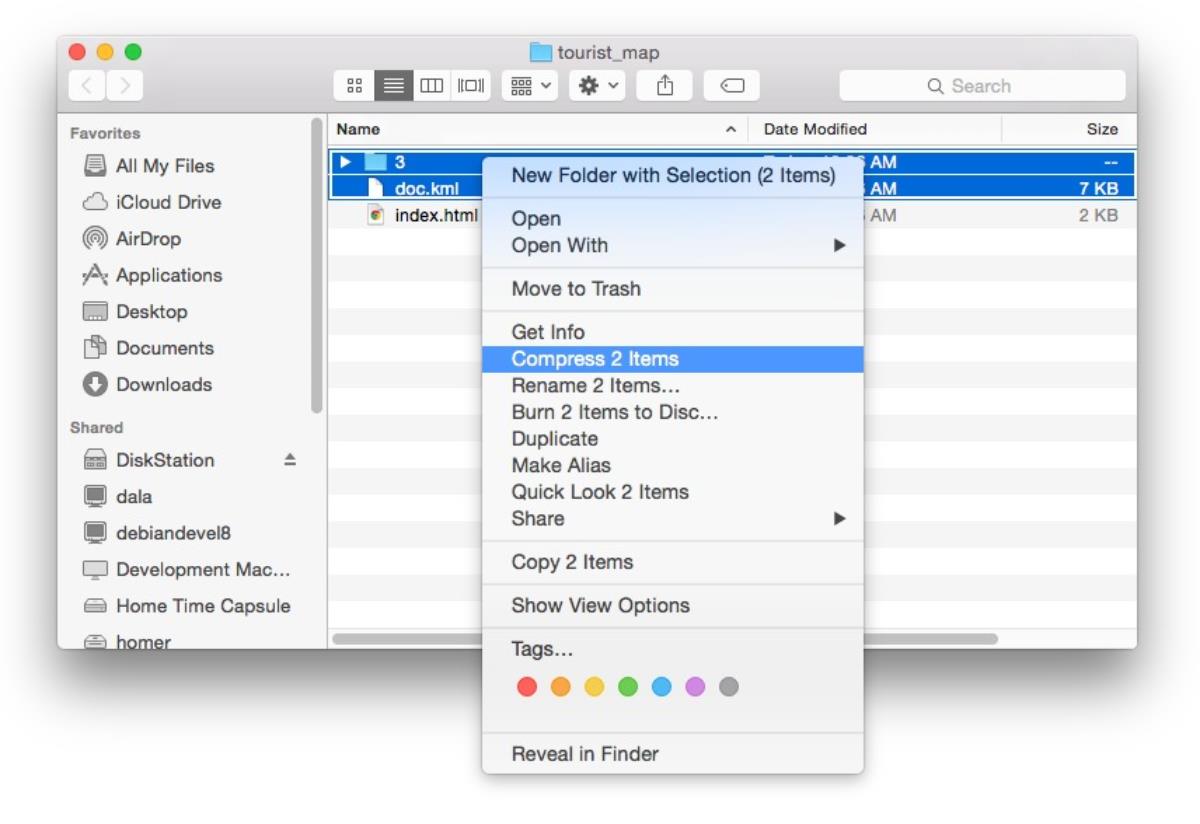The height and width of the screenshot is (824, 1200).
Task: Open the Action gear dropdown menu
Action: click(598, 86)
